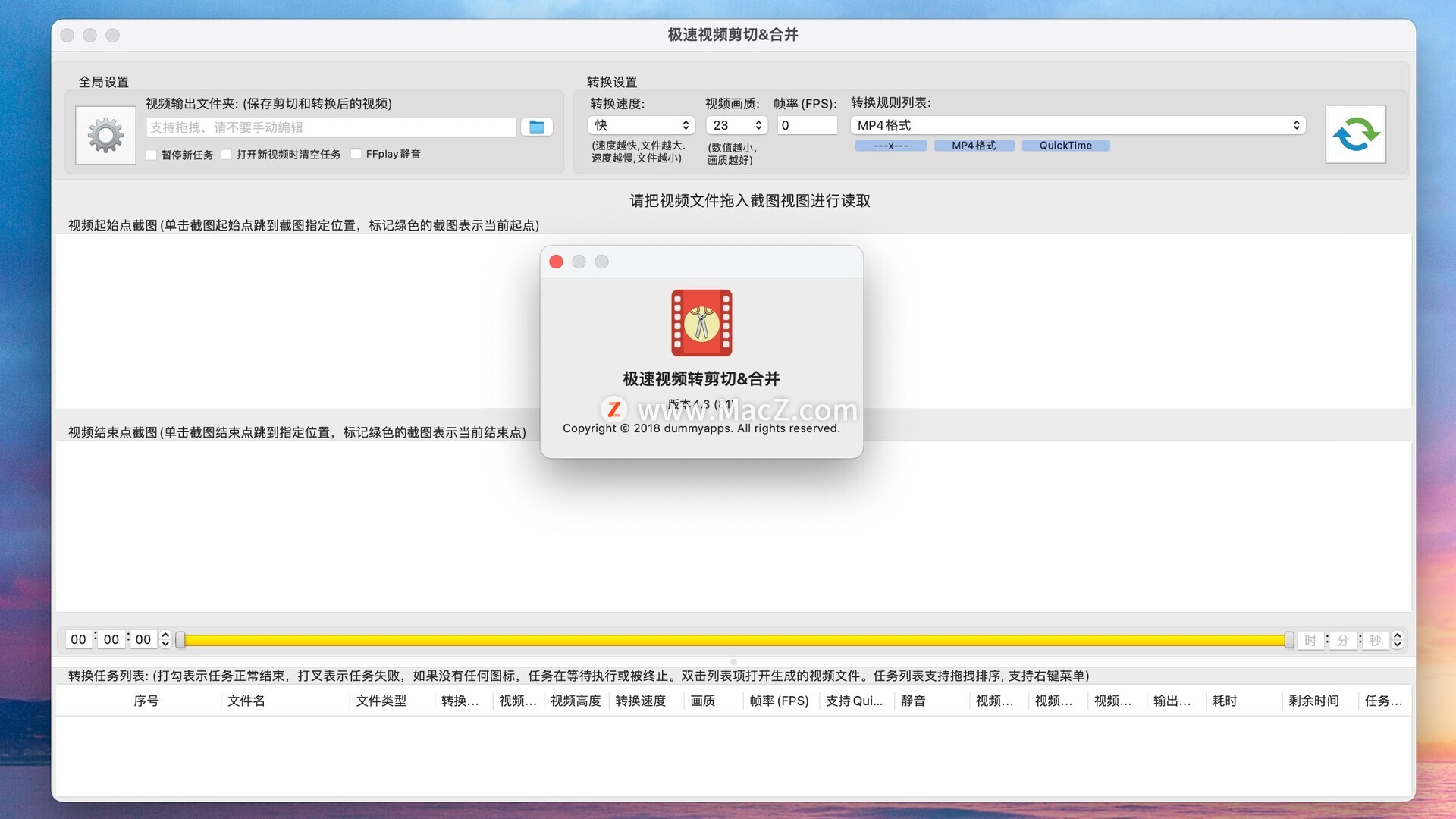Click the end time stepper arrows
Viewport: 1456px width, 819px height.
click(1398, 640)
